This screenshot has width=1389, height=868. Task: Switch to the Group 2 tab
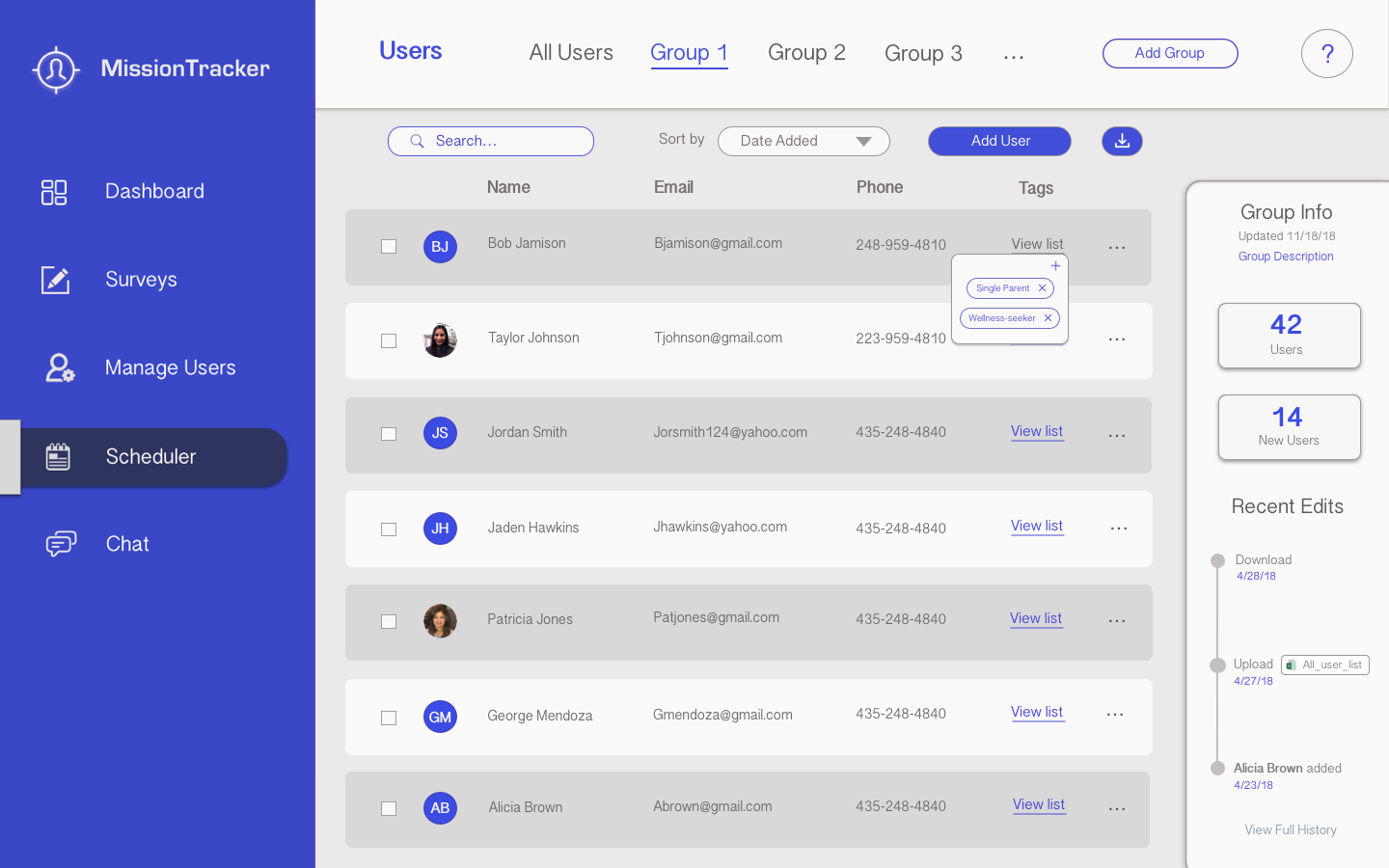806,53
